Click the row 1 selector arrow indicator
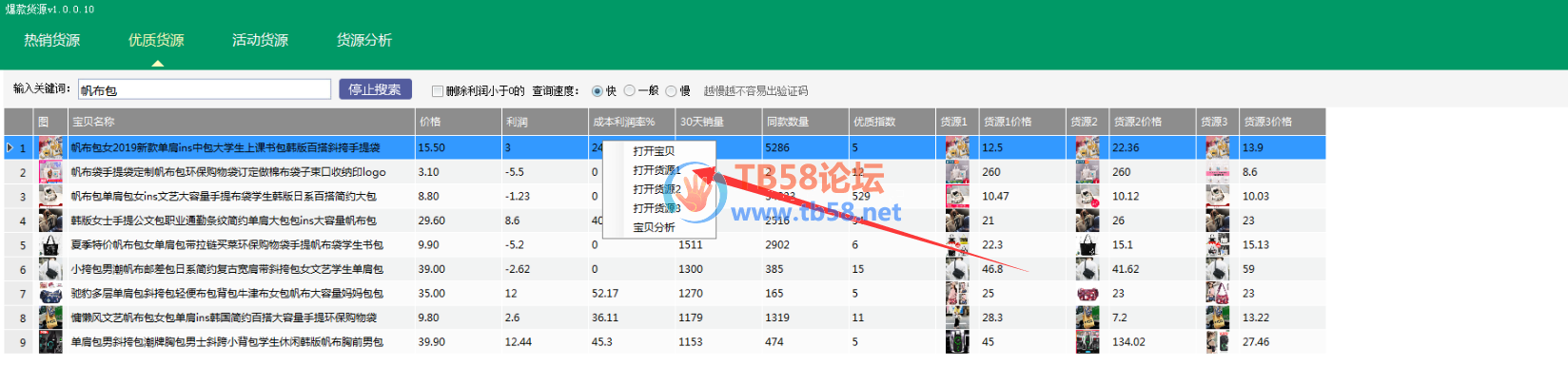 coord(10,148)
